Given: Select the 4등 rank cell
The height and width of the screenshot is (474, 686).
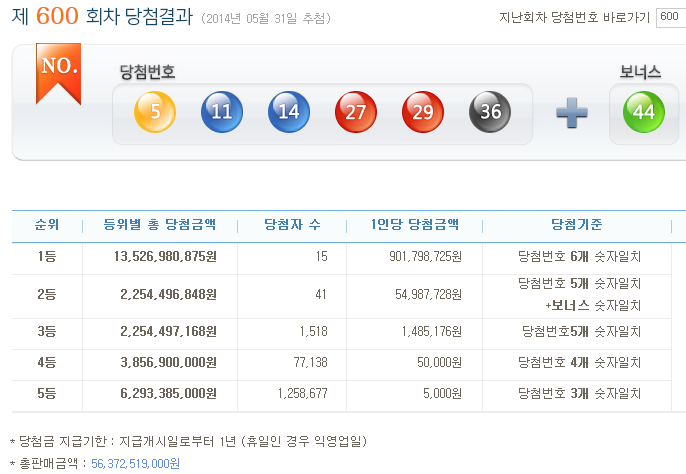Looking at the screenshot, I should click(x=47, y=362).
